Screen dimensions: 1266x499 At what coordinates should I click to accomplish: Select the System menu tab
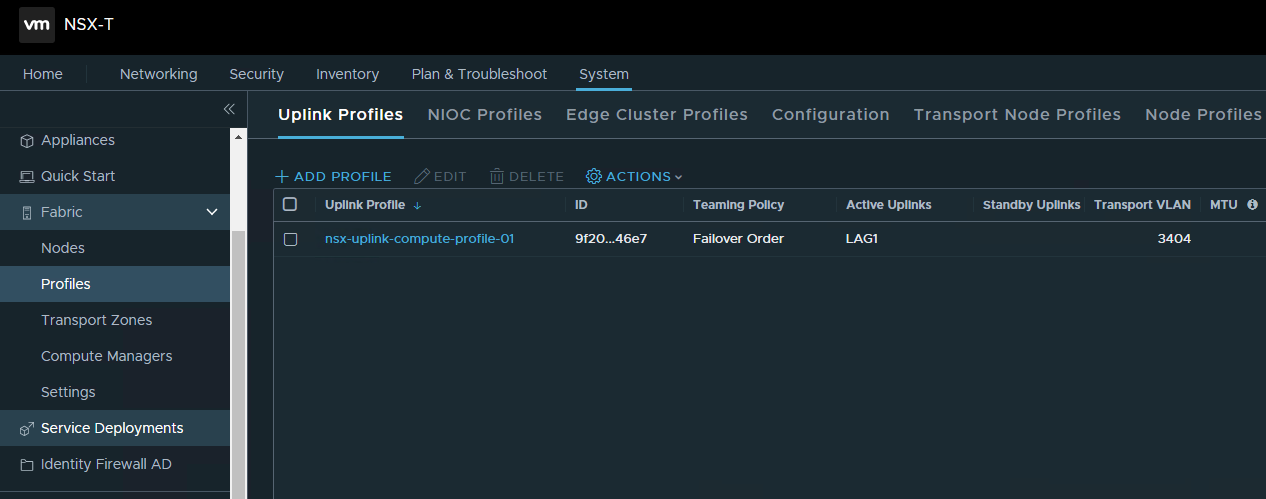pos(604,74)
